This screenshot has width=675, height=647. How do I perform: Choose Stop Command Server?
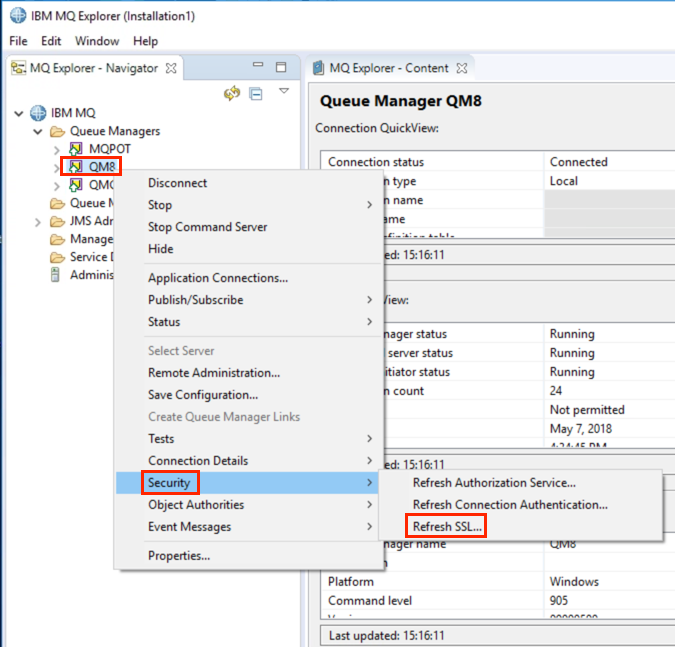pyautogui.click(x=207, y=227)
